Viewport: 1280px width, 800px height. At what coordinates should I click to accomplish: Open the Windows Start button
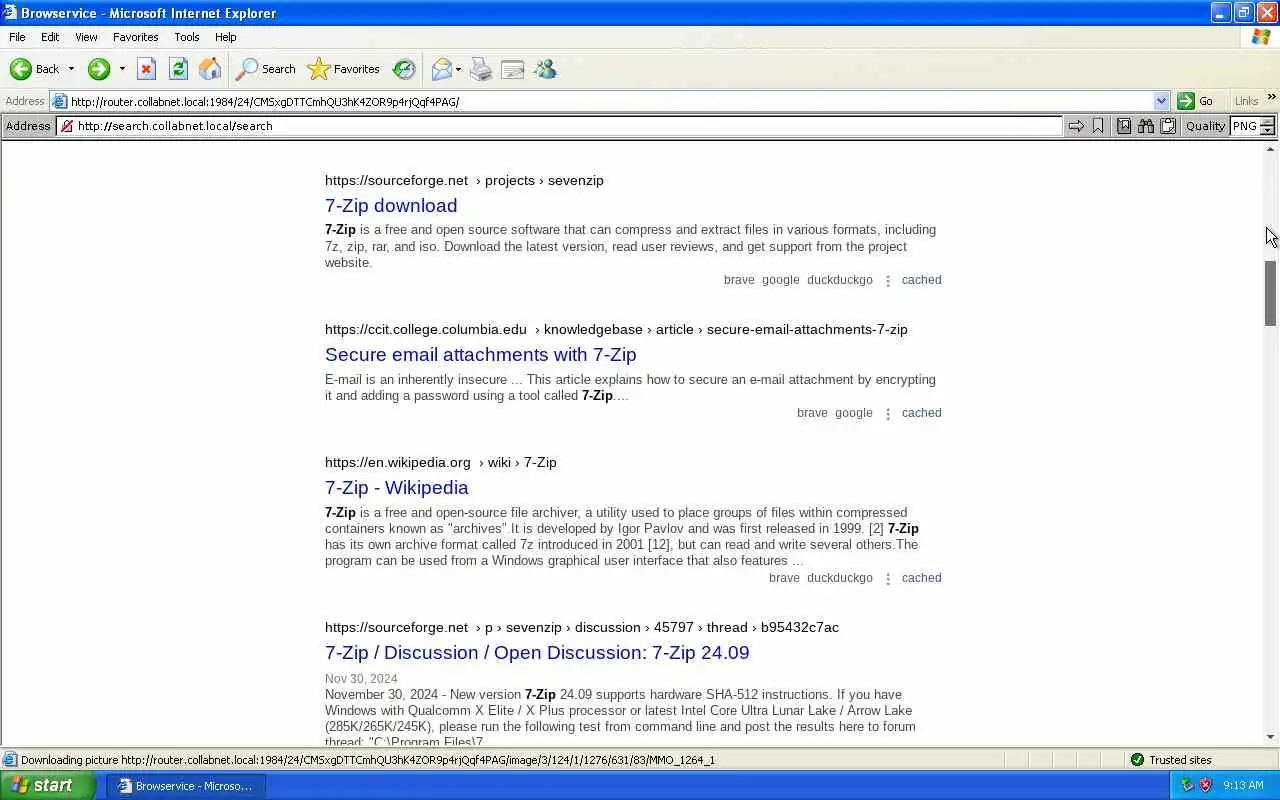click(47, 785)
